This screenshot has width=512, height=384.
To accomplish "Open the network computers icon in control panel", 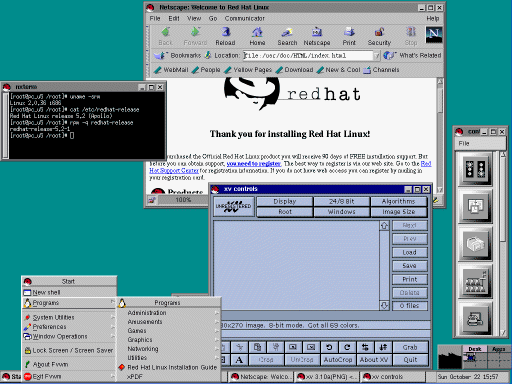I will tap(475, 282).
